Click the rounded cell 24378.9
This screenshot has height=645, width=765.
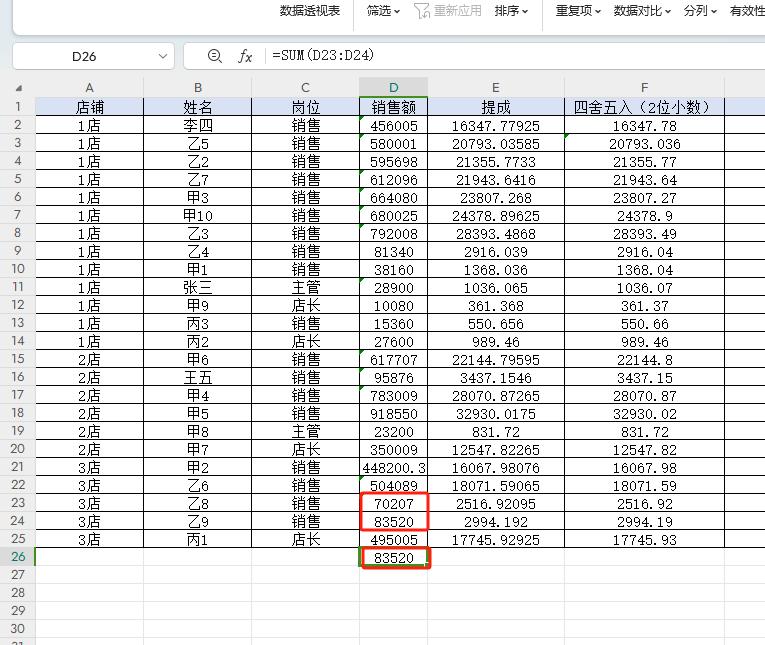(x=644, y=216)
